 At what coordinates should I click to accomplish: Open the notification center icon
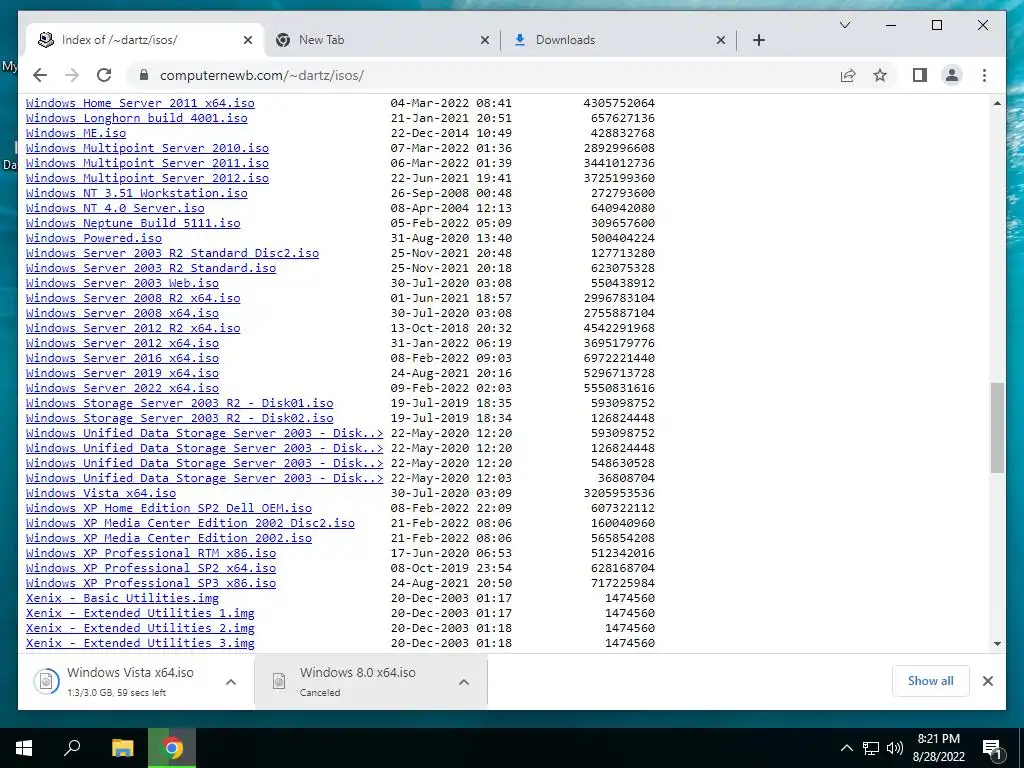pos(992,748)
